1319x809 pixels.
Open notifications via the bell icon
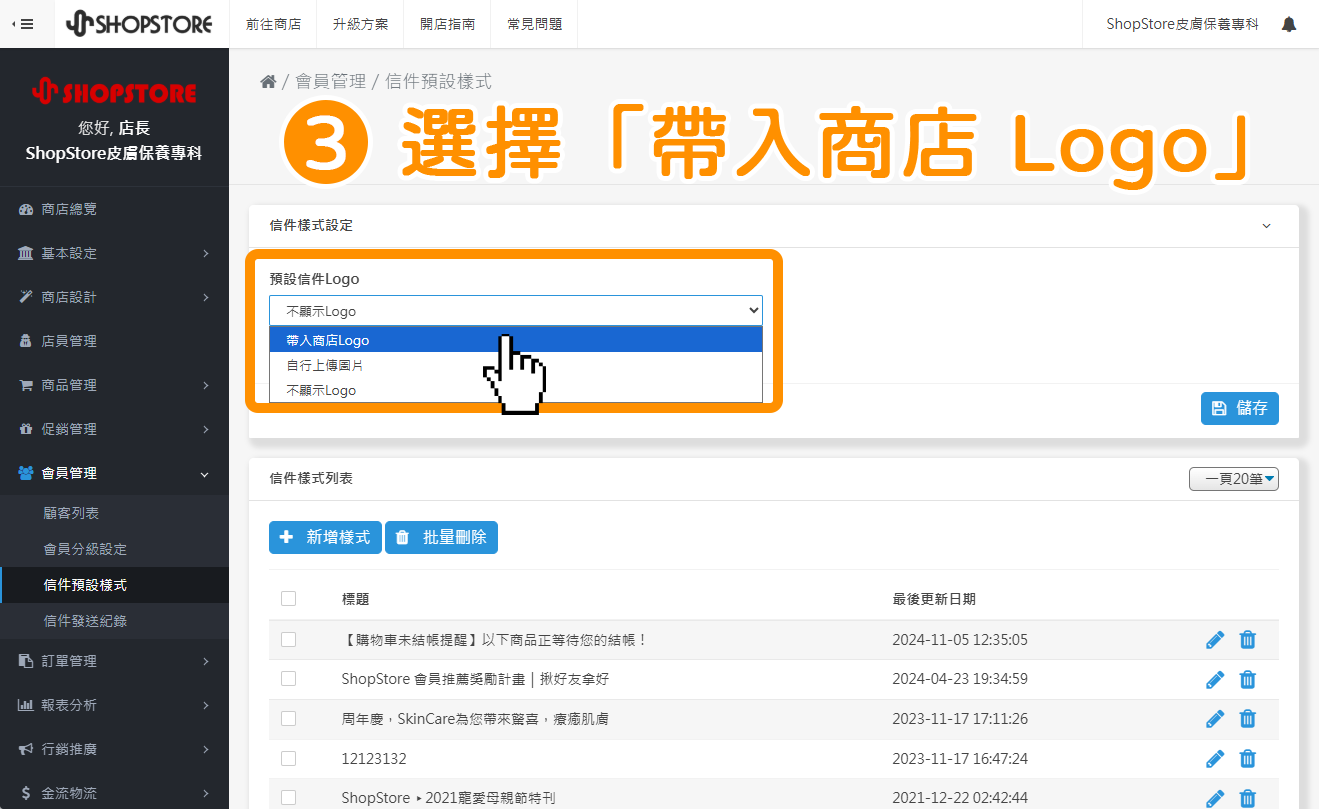pos(1288,23)
